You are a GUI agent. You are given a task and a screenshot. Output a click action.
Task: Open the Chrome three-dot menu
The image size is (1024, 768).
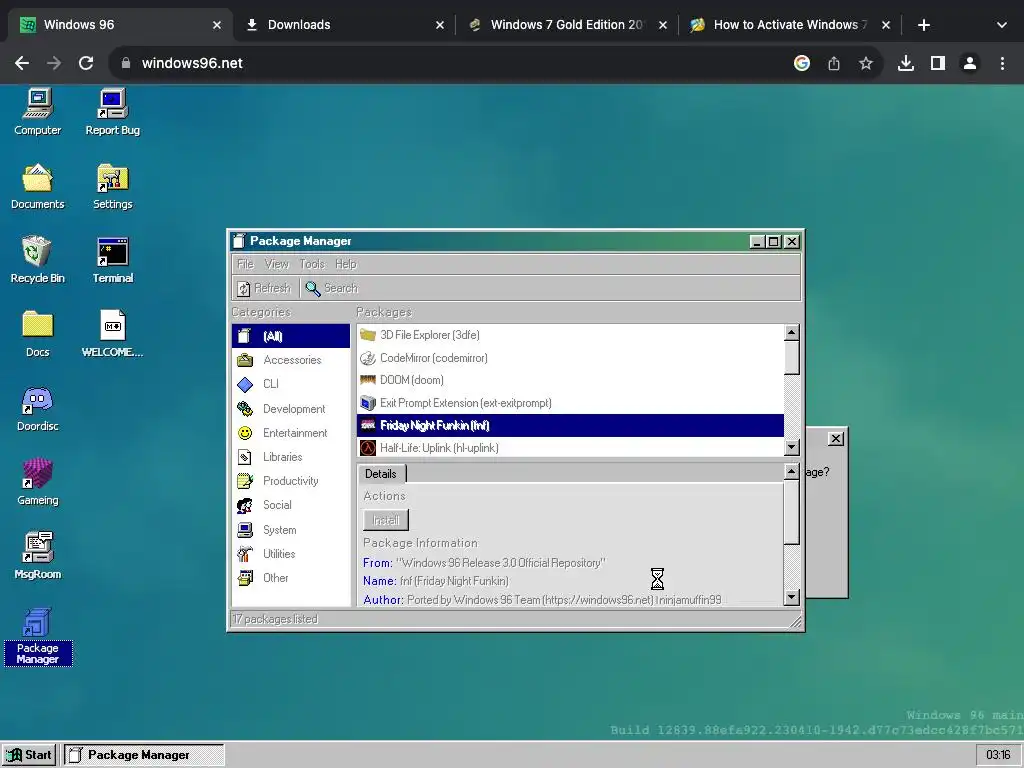click(1002, 63)
